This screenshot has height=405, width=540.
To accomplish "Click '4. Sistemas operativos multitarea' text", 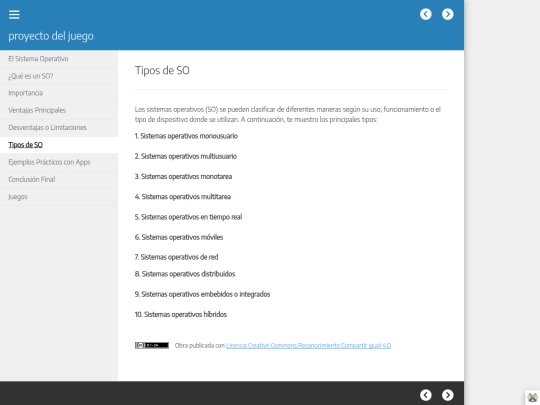I will click(183, 197).
